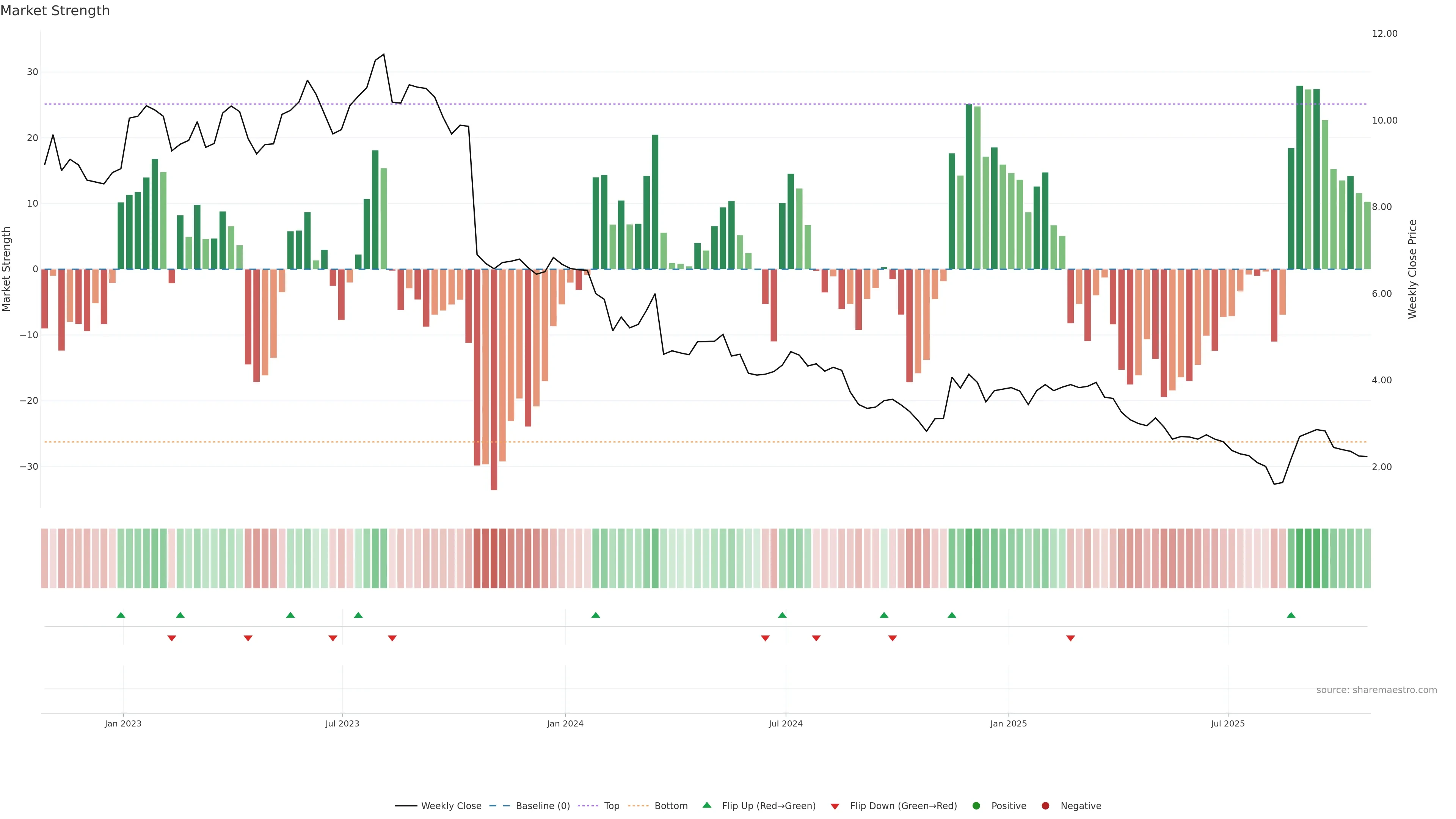Click the first green flip-up triangle near Jan 2023
Screen dimensions: 1456x819
tap(121, 615)
